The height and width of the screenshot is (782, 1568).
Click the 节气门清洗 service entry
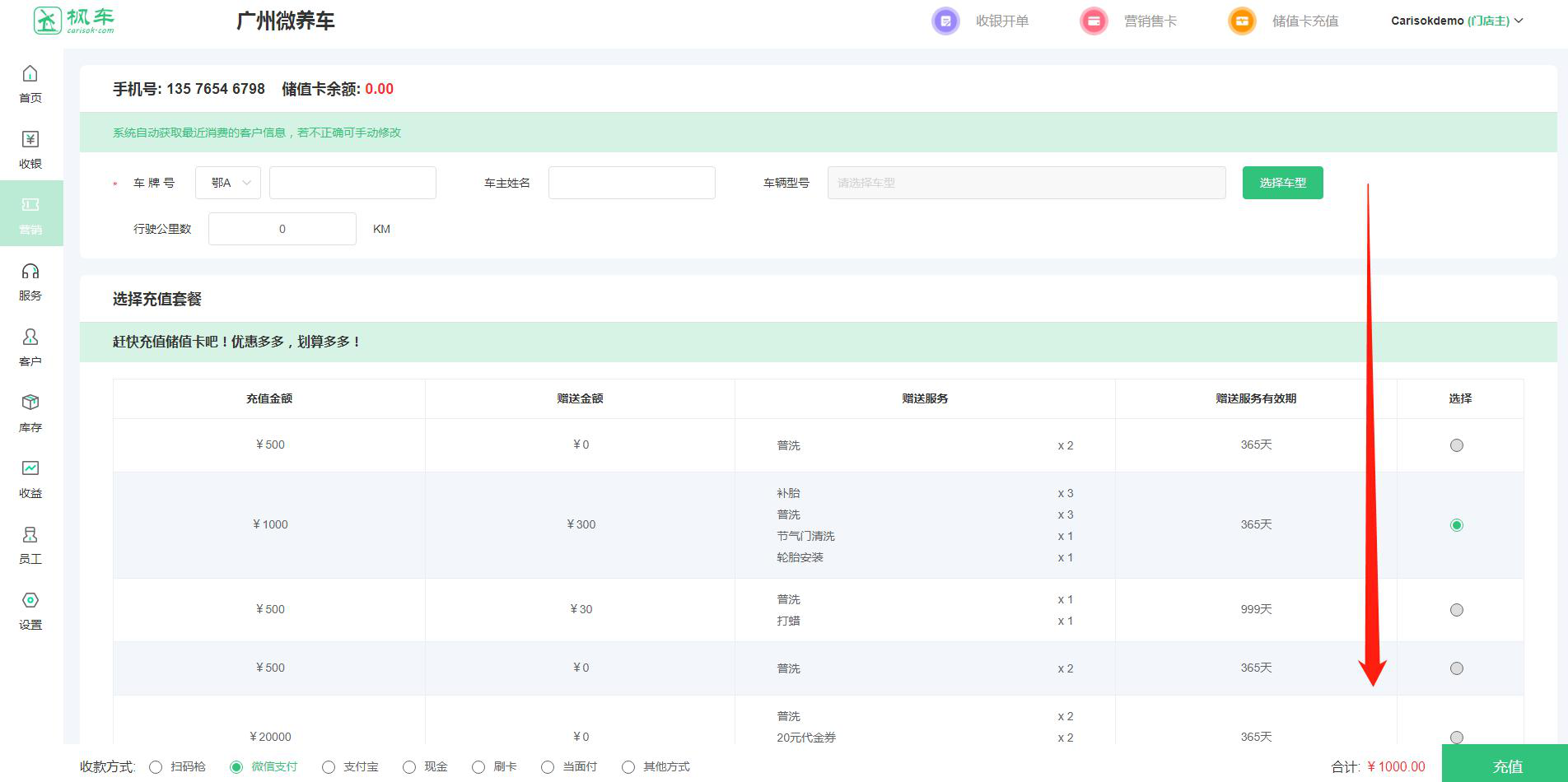tap(805, 536)
